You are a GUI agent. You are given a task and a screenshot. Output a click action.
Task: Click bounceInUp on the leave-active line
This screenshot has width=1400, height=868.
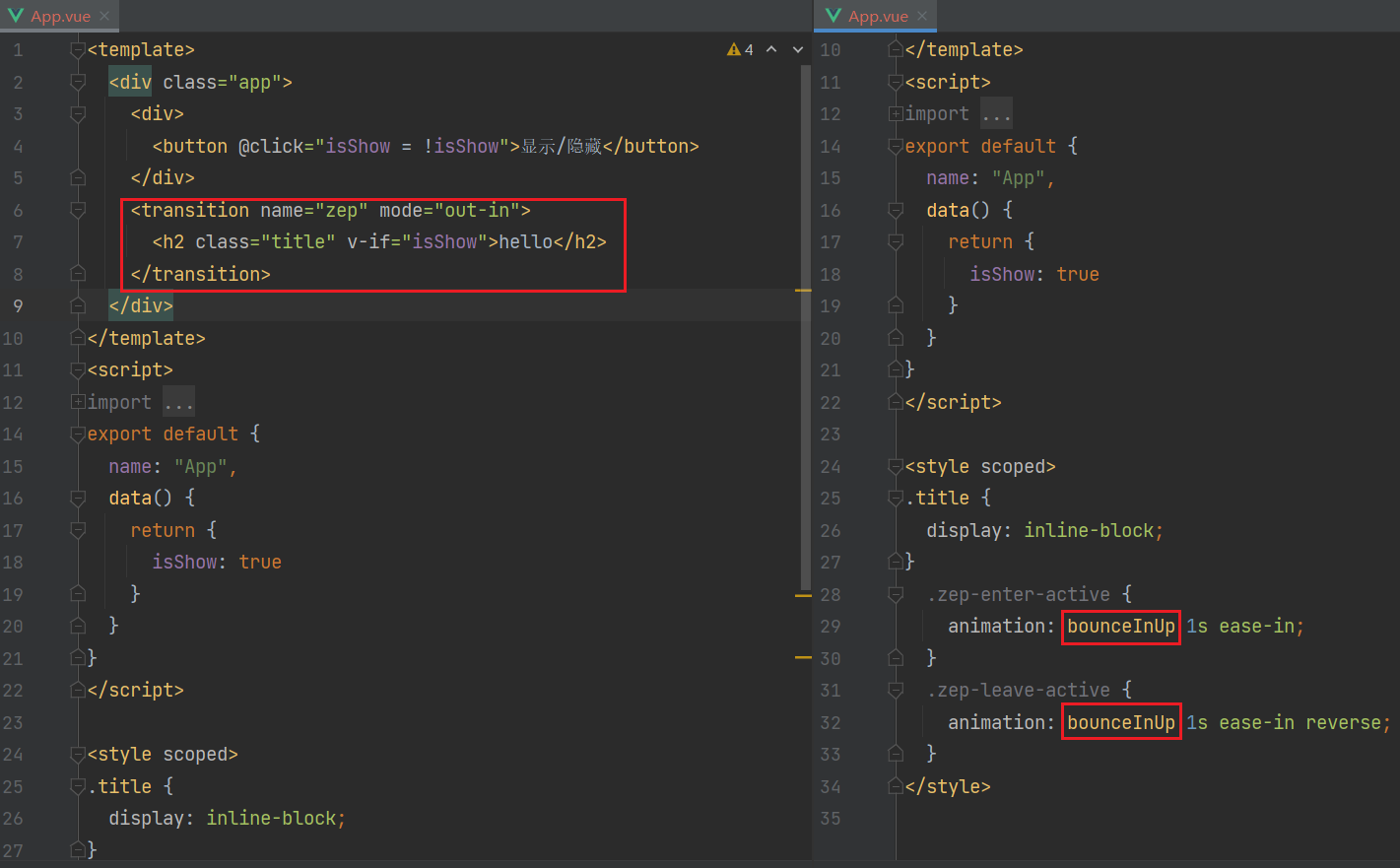(1121, 722)
